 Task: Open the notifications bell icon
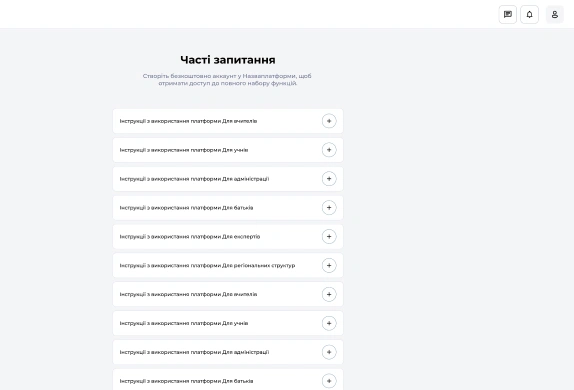click(529, 15)
